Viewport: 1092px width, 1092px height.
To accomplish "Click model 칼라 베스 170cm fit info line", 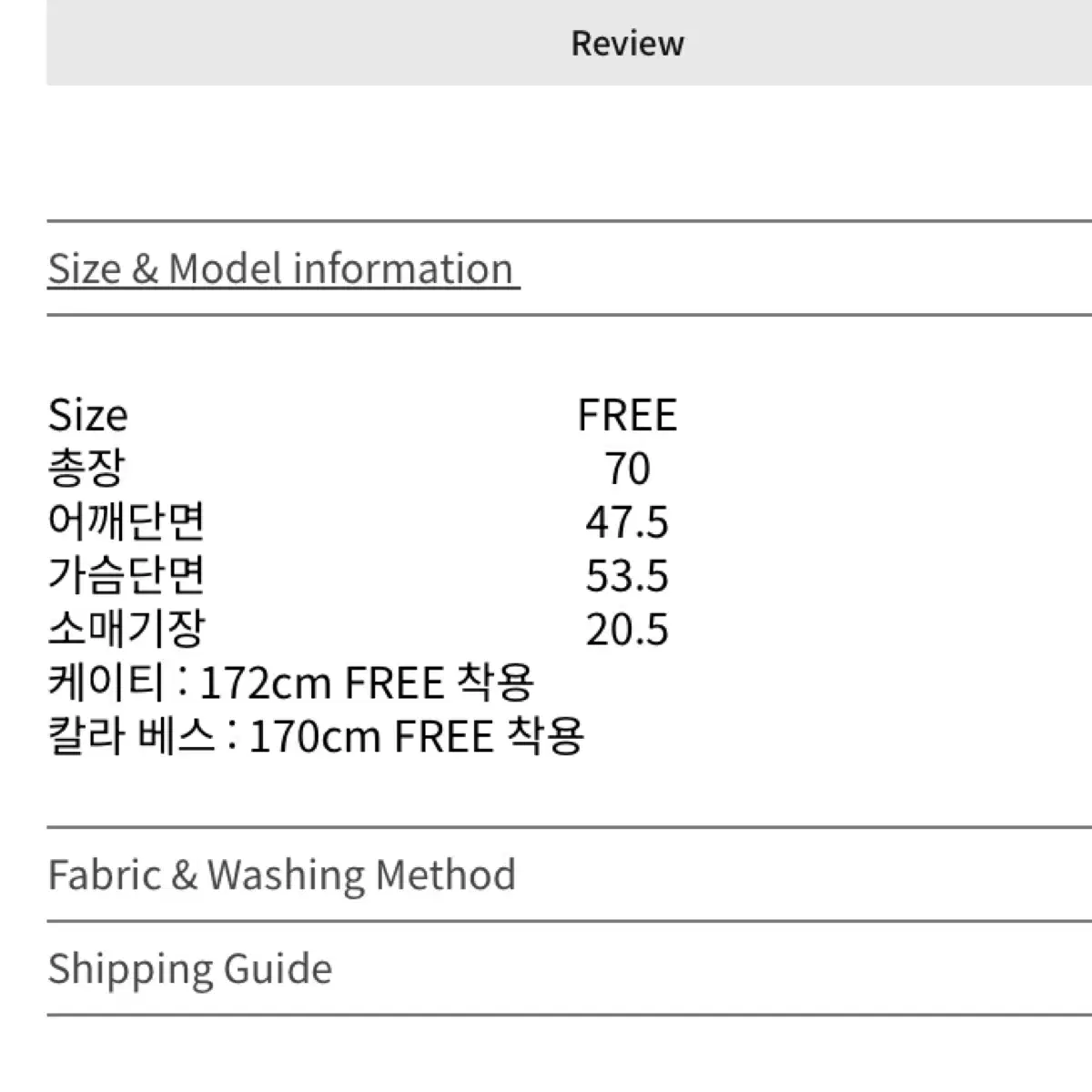I will point(316,736).
